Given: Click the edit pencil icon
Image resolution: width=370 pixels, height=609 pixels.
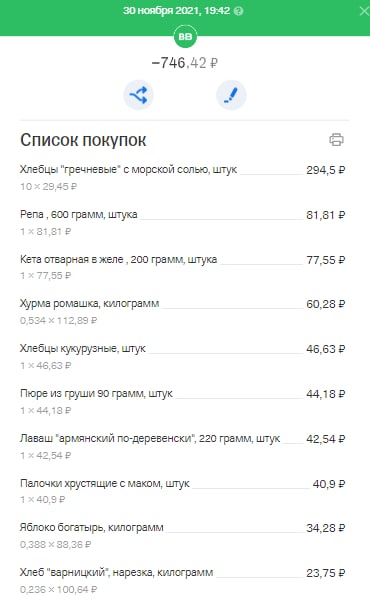Looking at the screenshot, I should [x=231, y=95].
